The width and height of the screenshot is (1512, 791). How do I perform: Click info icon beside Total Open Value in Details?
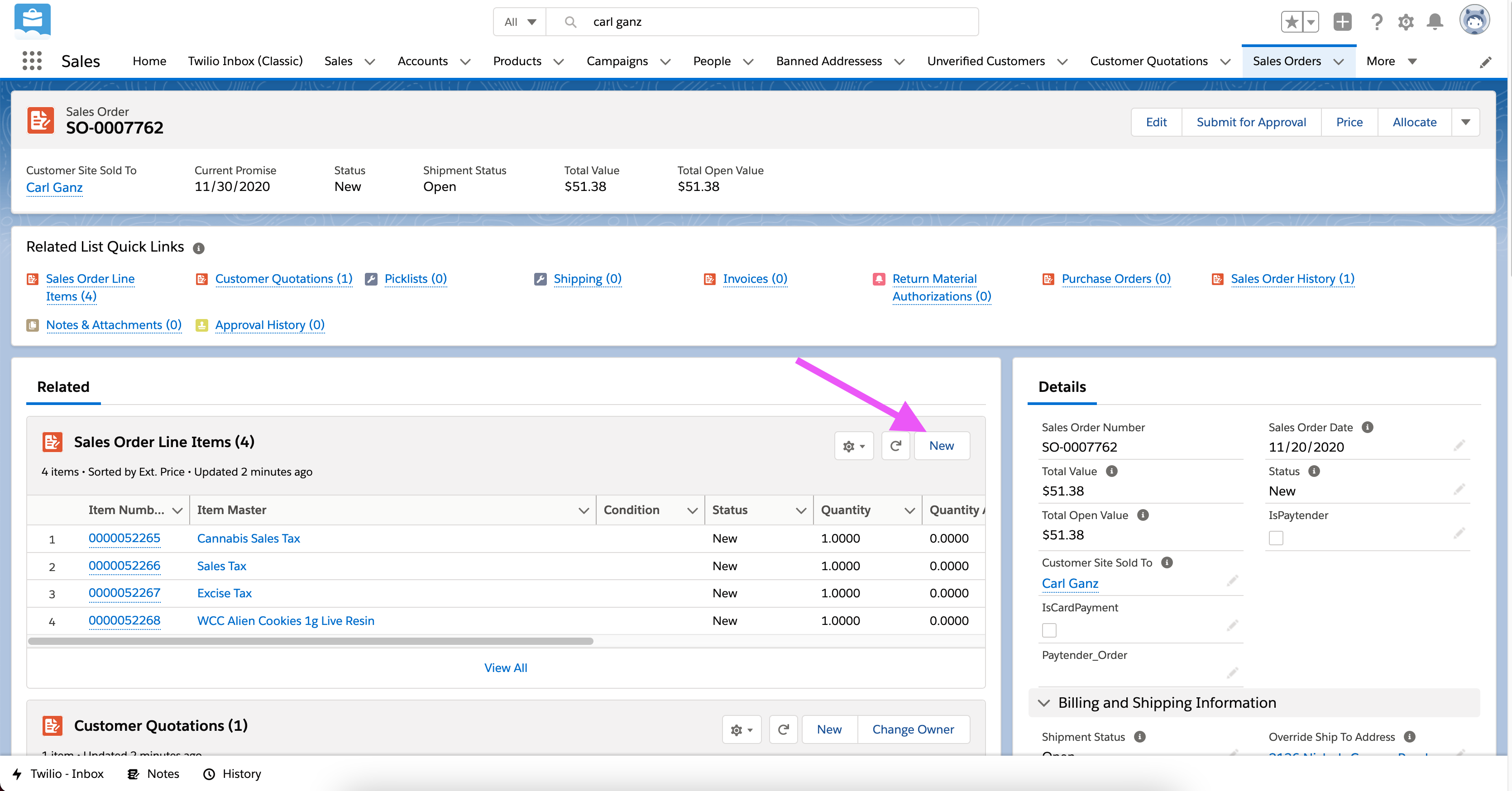coord(1143,515)
